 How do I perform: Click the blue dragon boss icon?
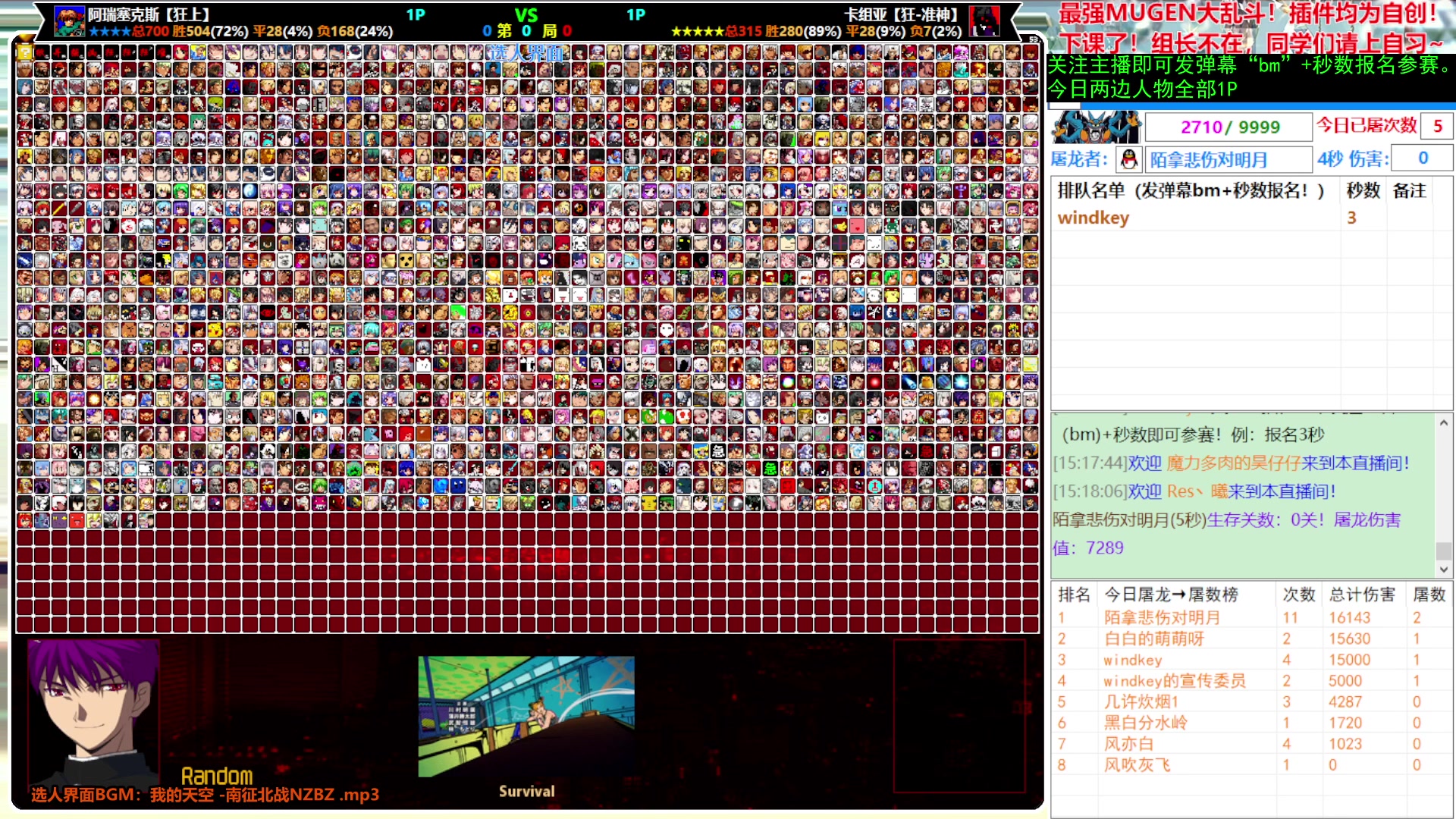[x=1096, y=127]
